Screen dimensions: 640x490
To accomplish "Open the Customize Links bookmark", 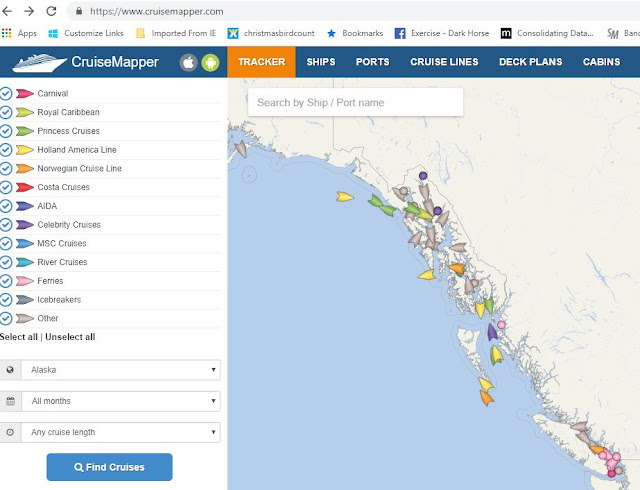I will (x=86, y=33).
